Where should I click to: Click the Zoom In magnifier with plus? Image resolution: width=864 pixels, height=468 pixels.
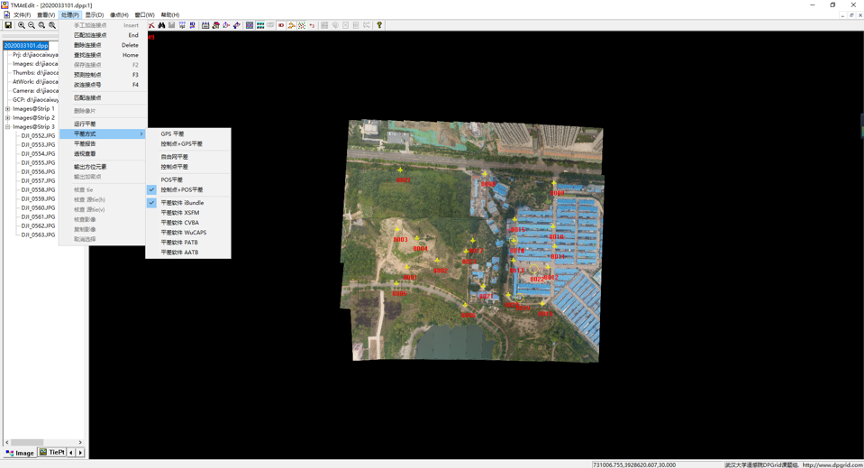21,25
